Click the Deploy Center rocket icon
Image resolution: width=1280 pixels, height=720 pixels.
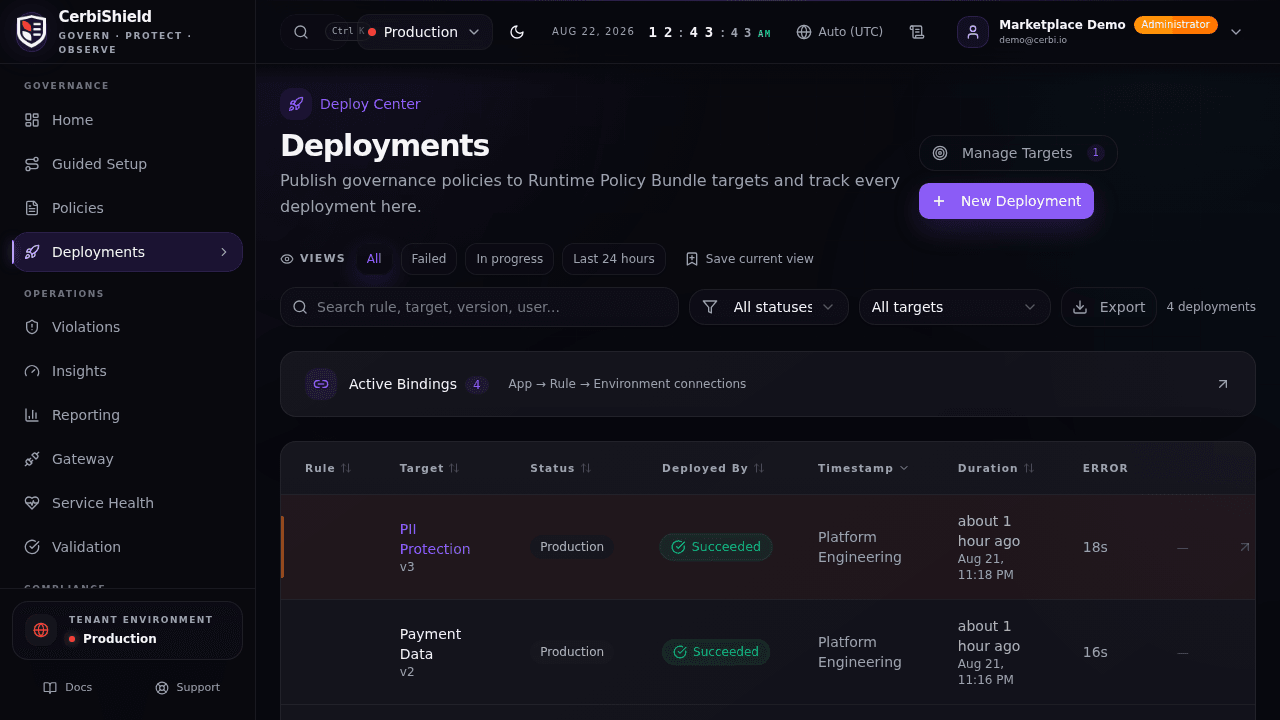click(296, 104)
